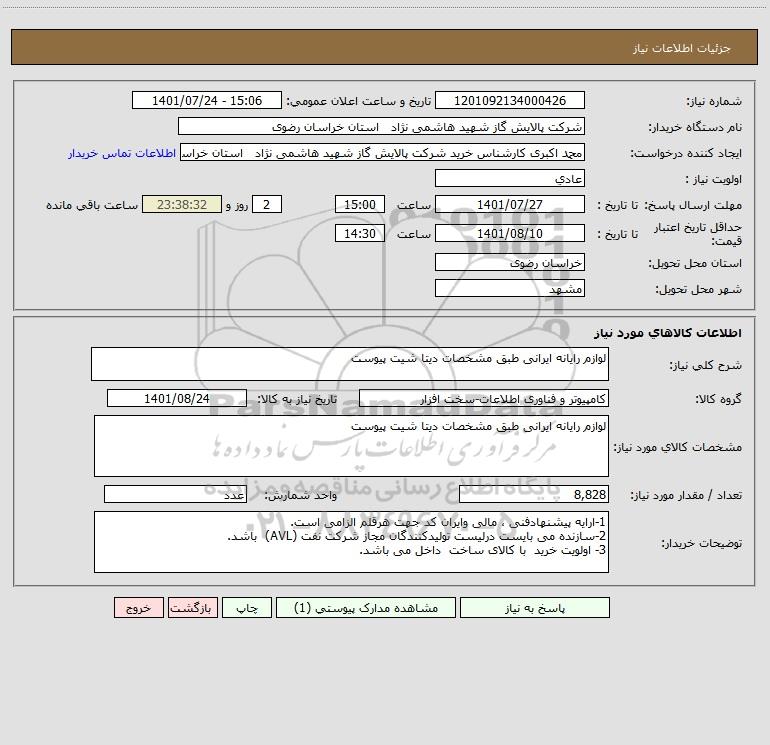770x745 pixels.
Task: Click remaining days field showing 2
Action: [267, 204]
